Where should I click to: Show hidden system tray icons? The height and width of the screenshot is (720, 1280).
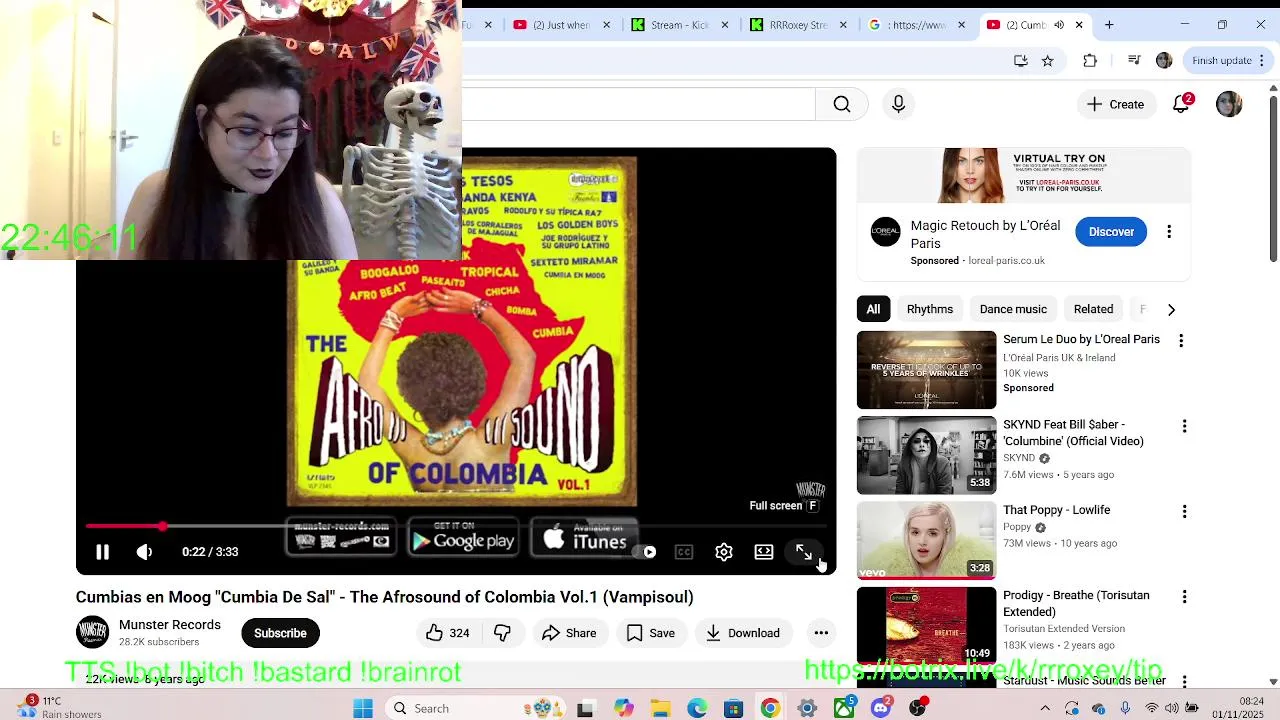pyautogui.click(x=1045, y=709)
